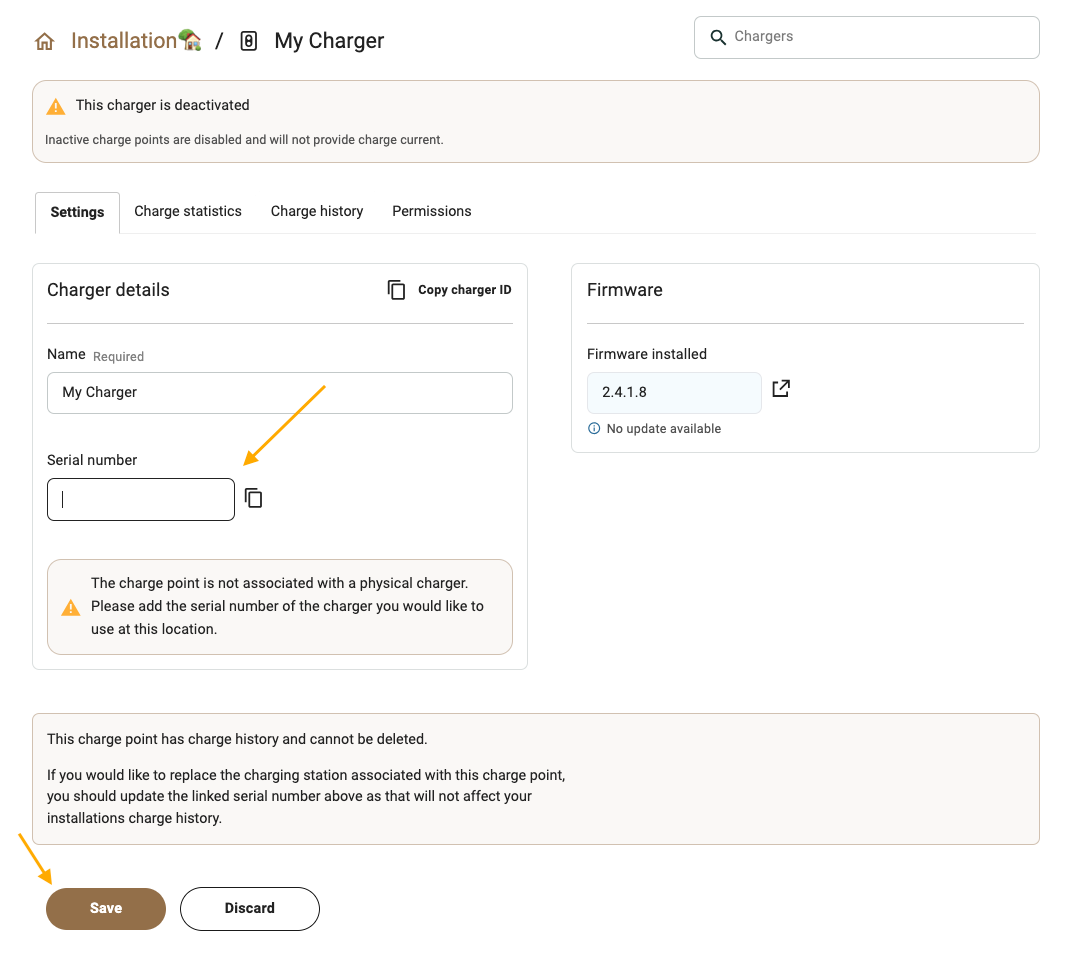The height and width of the screenshot is (961, 1075).
Task: Click the magnifier icon in Chargers search
Action: (x=717, y=37)
